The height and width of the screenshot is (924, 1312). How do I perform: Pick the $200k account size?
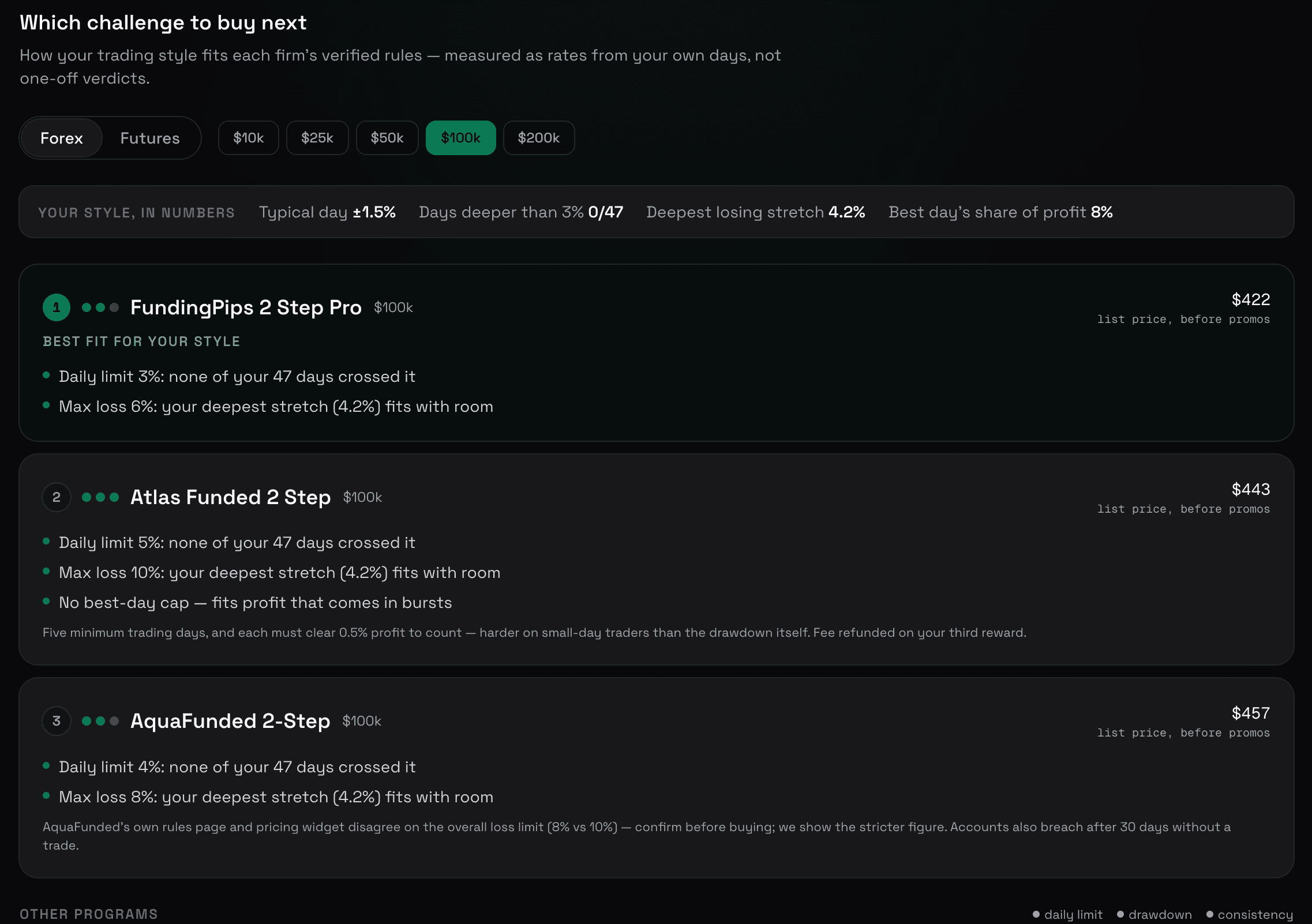[539, 138]
